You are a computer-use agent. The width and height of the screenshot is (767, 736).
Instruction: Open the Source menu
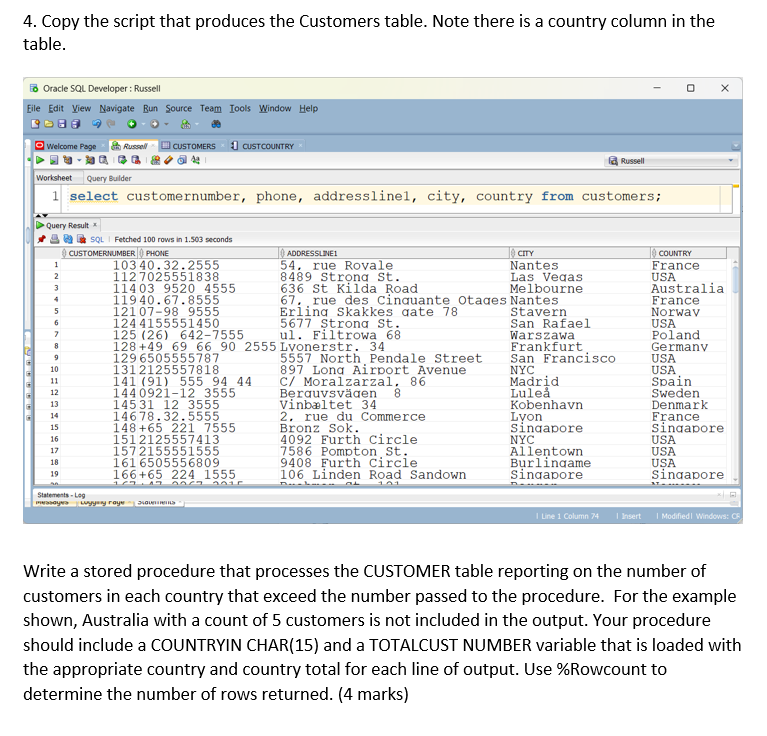tap(179, 108)
